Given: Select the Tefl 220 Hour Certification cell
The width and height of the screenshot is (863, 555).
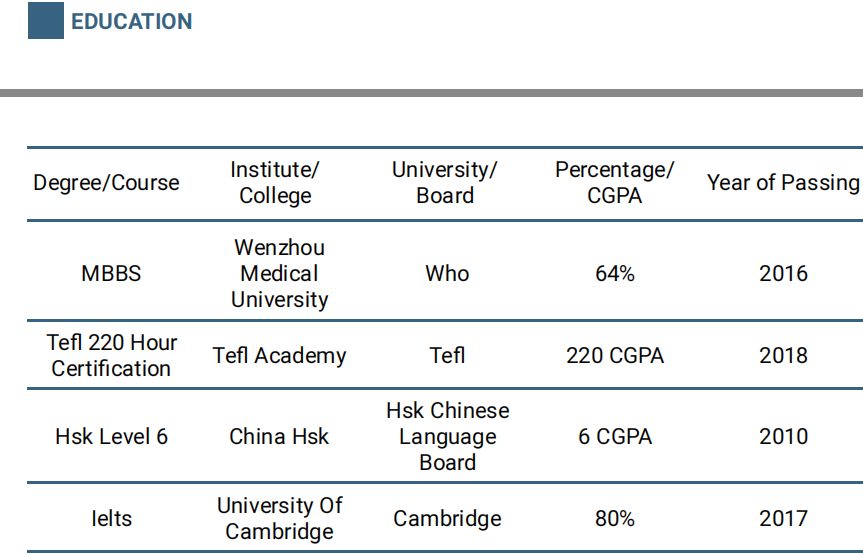Looking at the screenshot, I should [x=112, y=355].
